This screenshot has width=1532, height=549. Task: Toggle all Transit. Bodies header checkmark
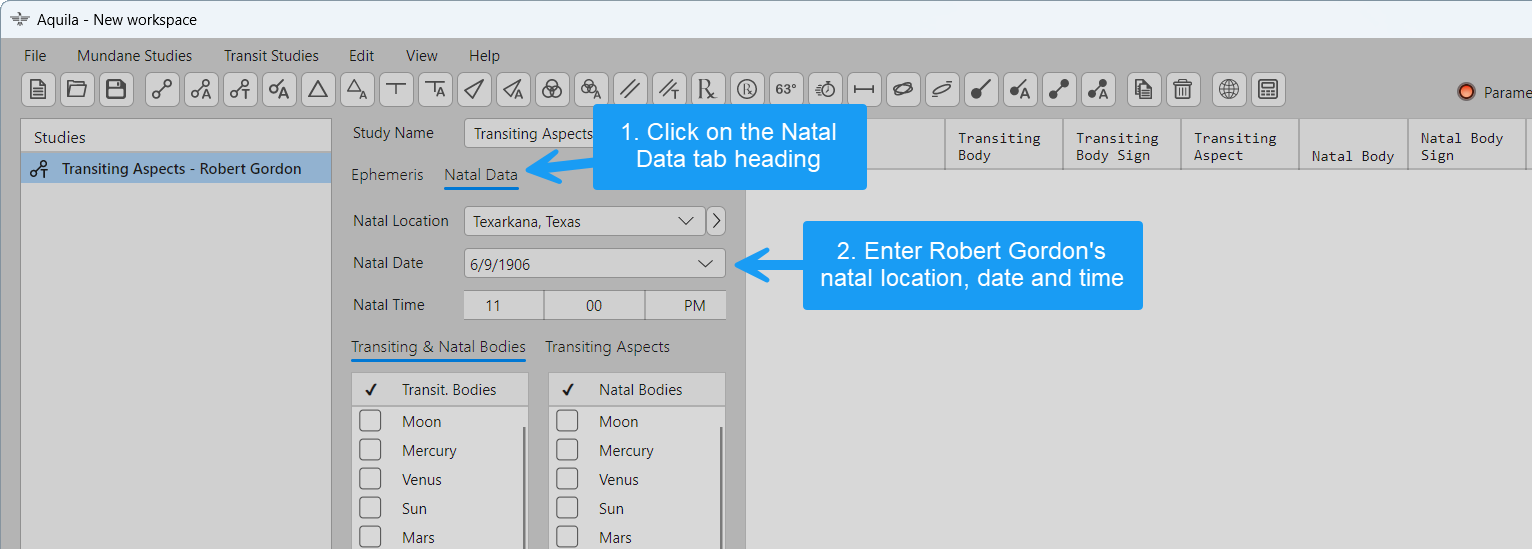pyautogui.click(x=370, y=390)
